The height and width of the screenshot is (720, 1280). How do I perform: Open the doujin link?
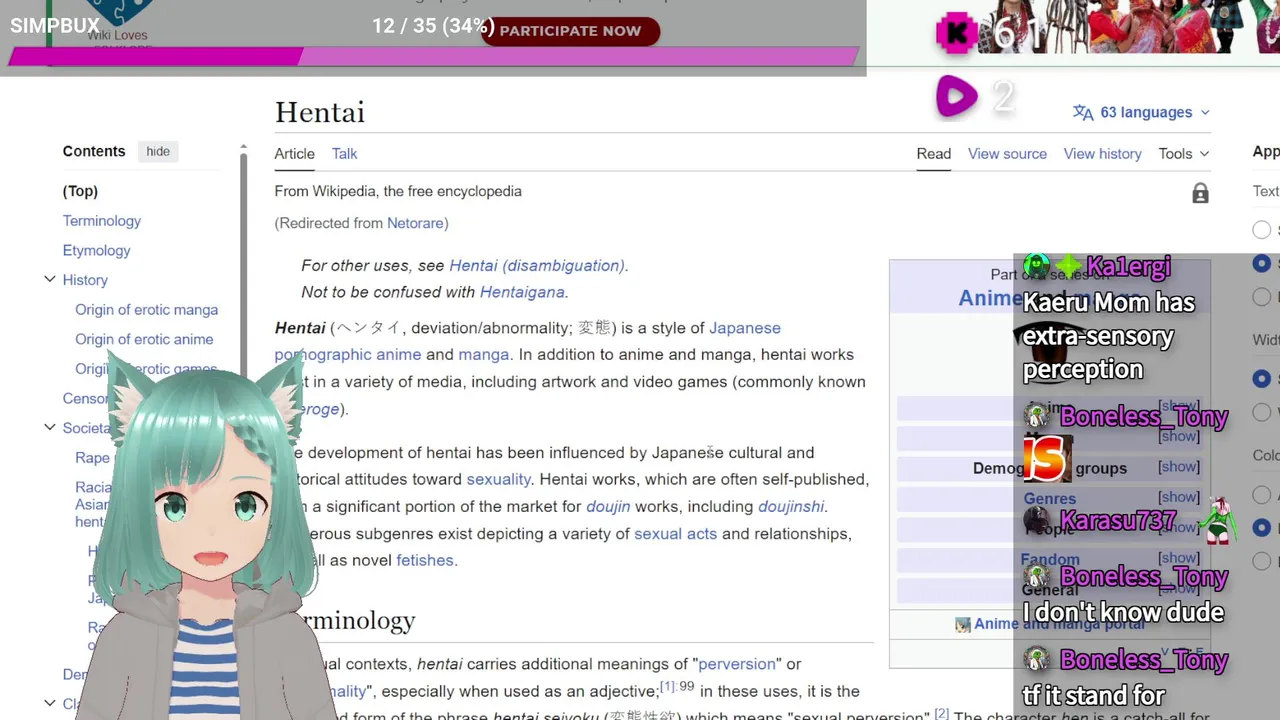click(608, 506)
